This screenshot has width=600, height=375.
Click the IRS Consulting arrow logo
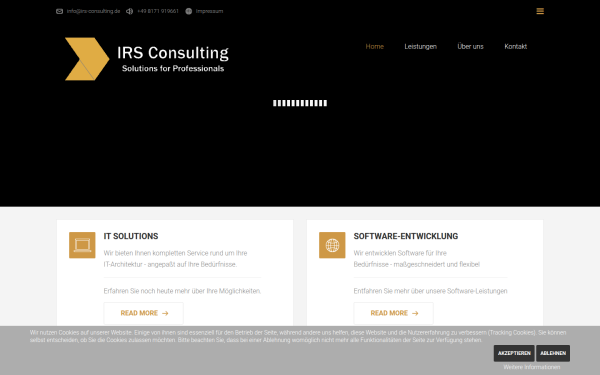[x=87, y=59]
